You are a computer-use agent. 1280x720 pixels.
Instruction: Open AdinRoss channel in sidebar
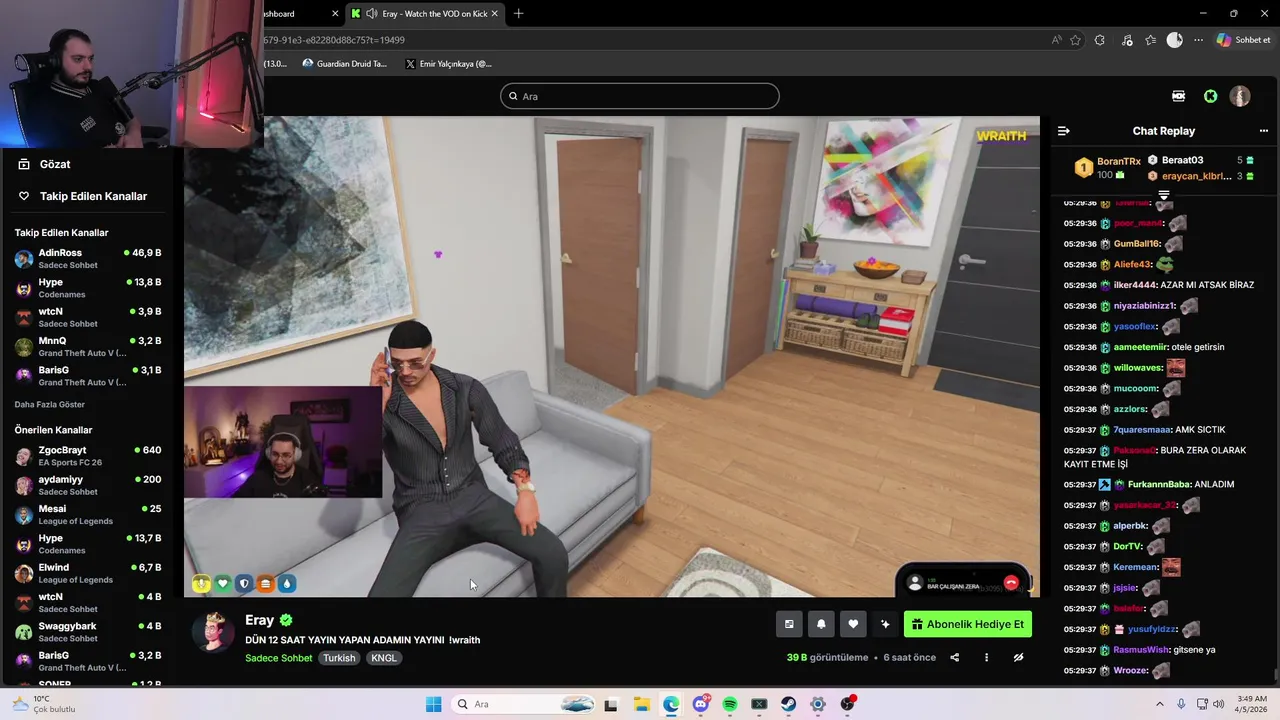click(x=88, y=259)
